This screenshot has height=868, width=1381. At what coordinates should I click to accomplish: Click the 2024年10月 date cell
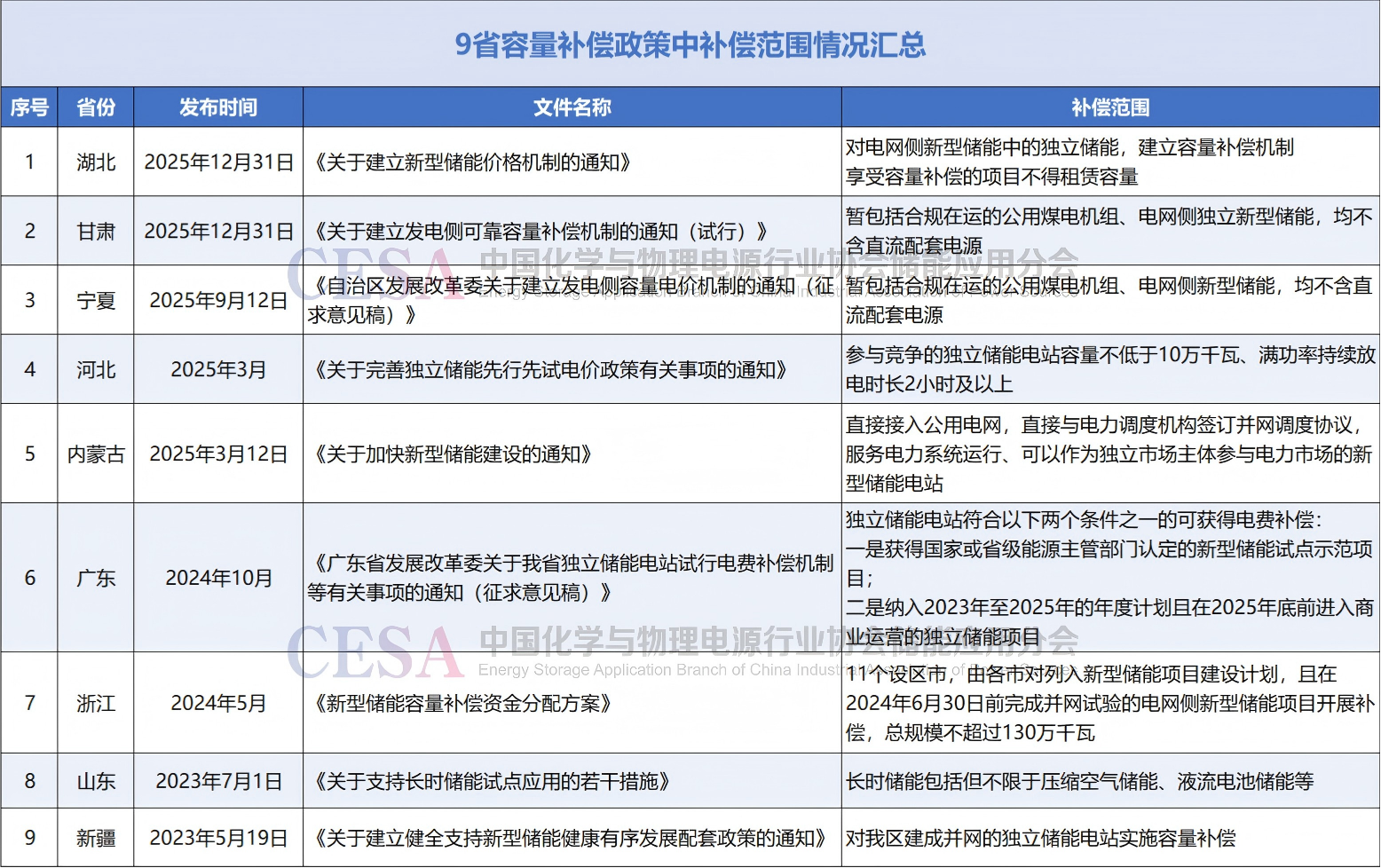(x=218, y=579)
